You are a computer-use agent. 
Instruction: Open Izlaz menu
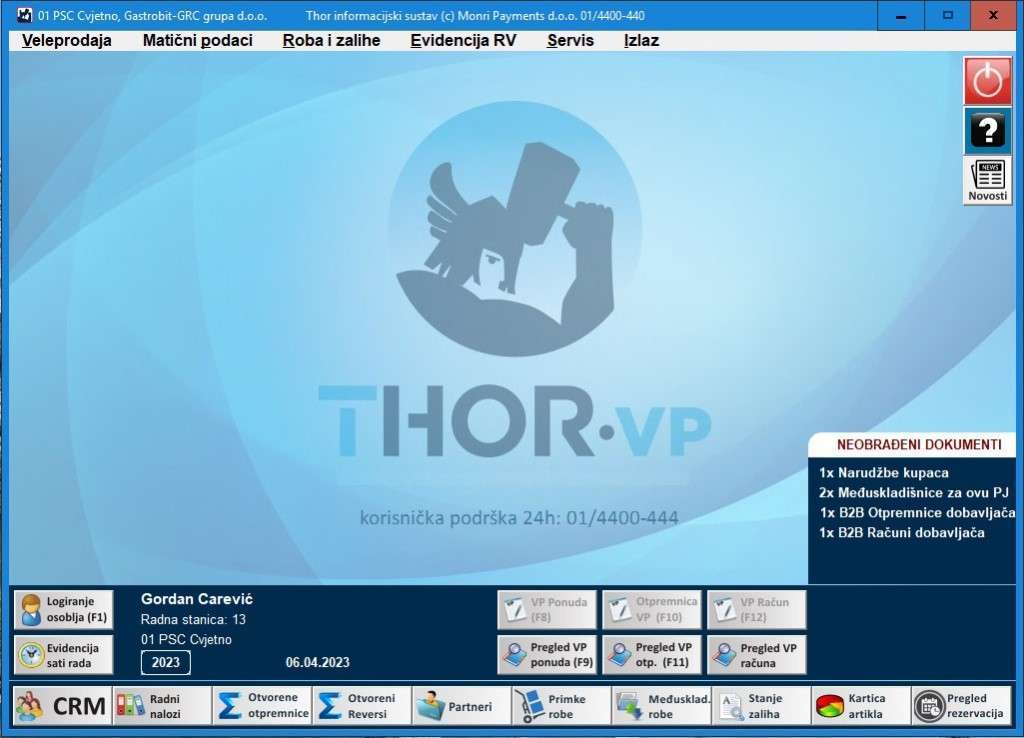tap(641, 40)
